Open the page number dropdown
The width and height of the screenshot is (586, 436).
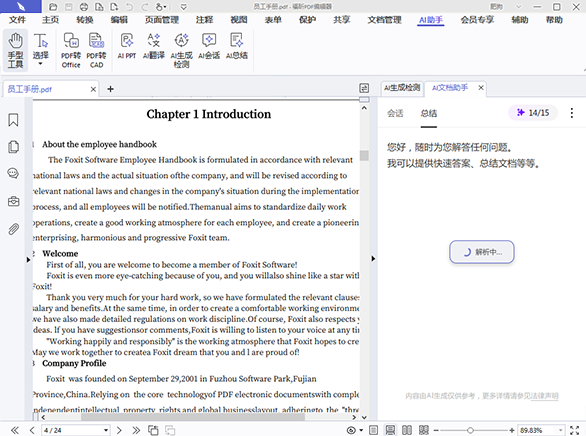point(106,430)
